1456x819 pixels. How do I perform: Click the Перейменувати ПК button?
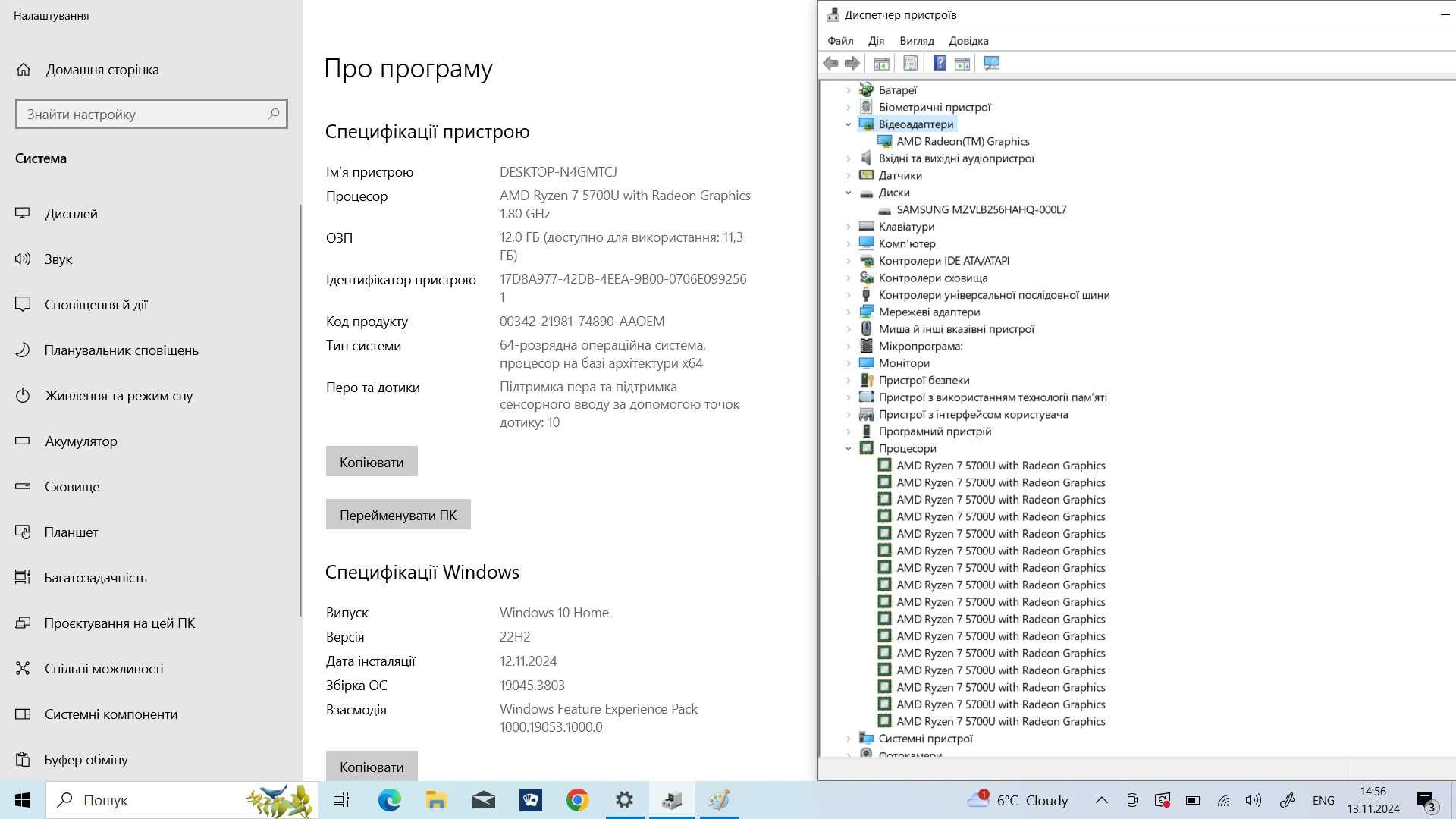[398, 515]
